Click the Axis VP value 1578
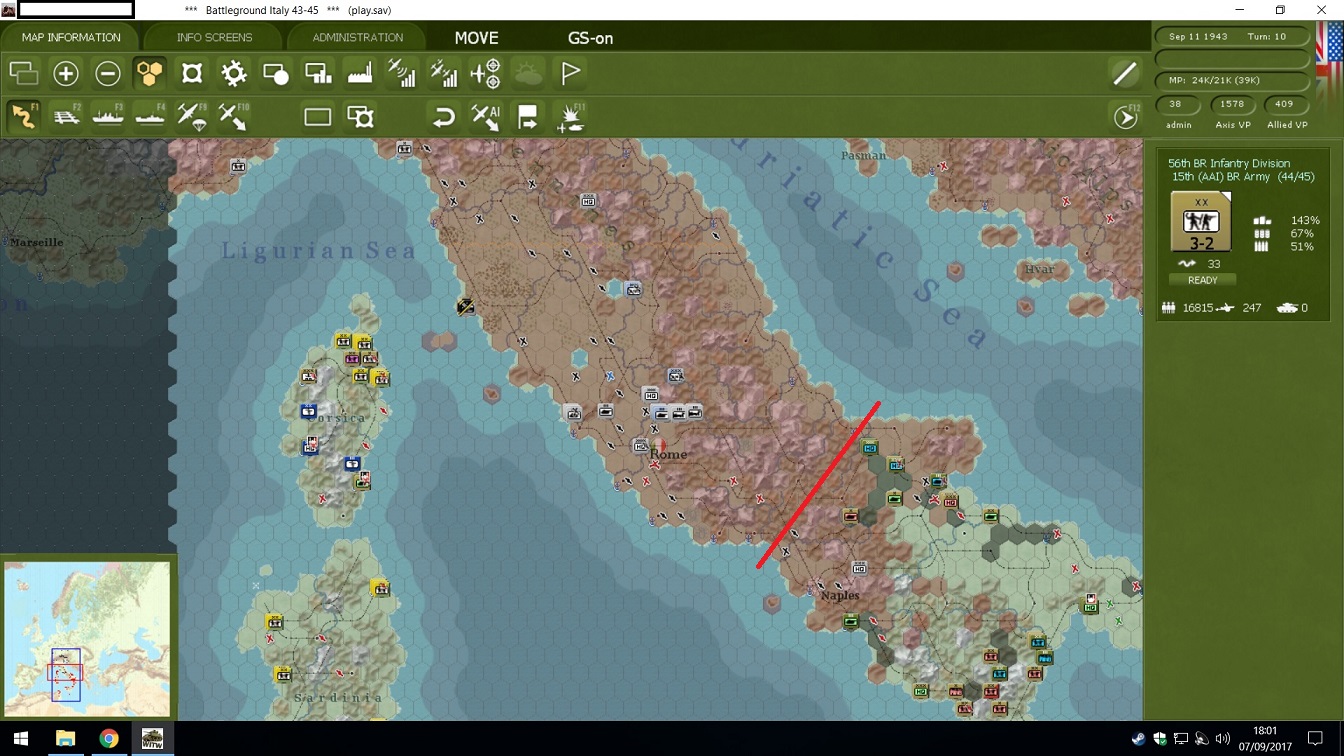Viewport: 1344px width, 756px height. point(1232,104)
